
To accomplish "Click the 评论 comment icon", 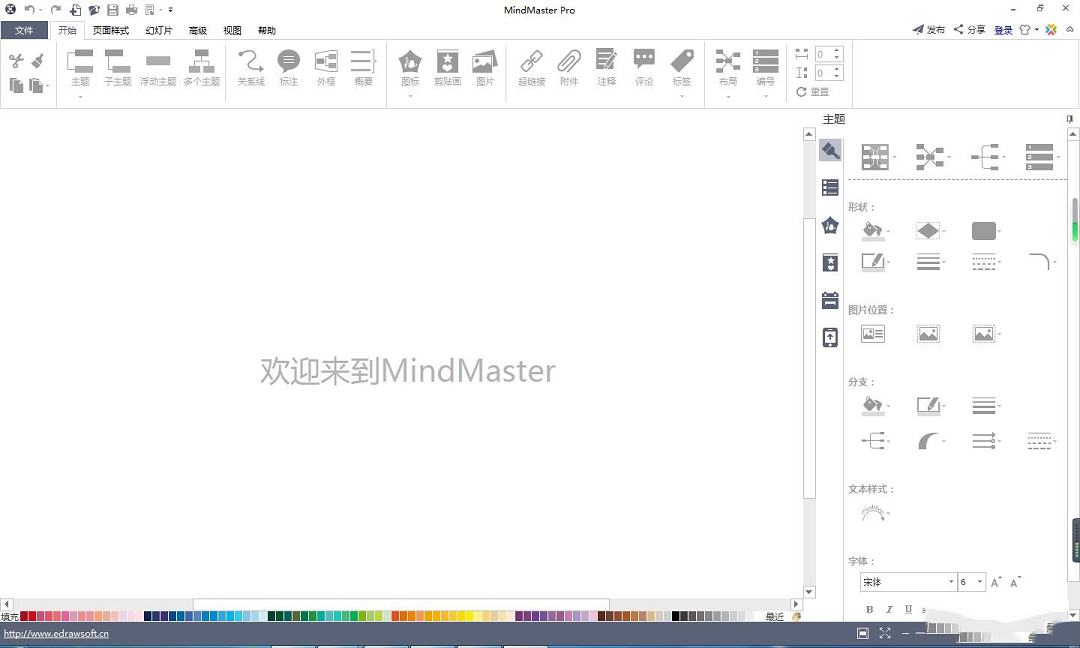I will pyautogui.click(x=644, y=67).
